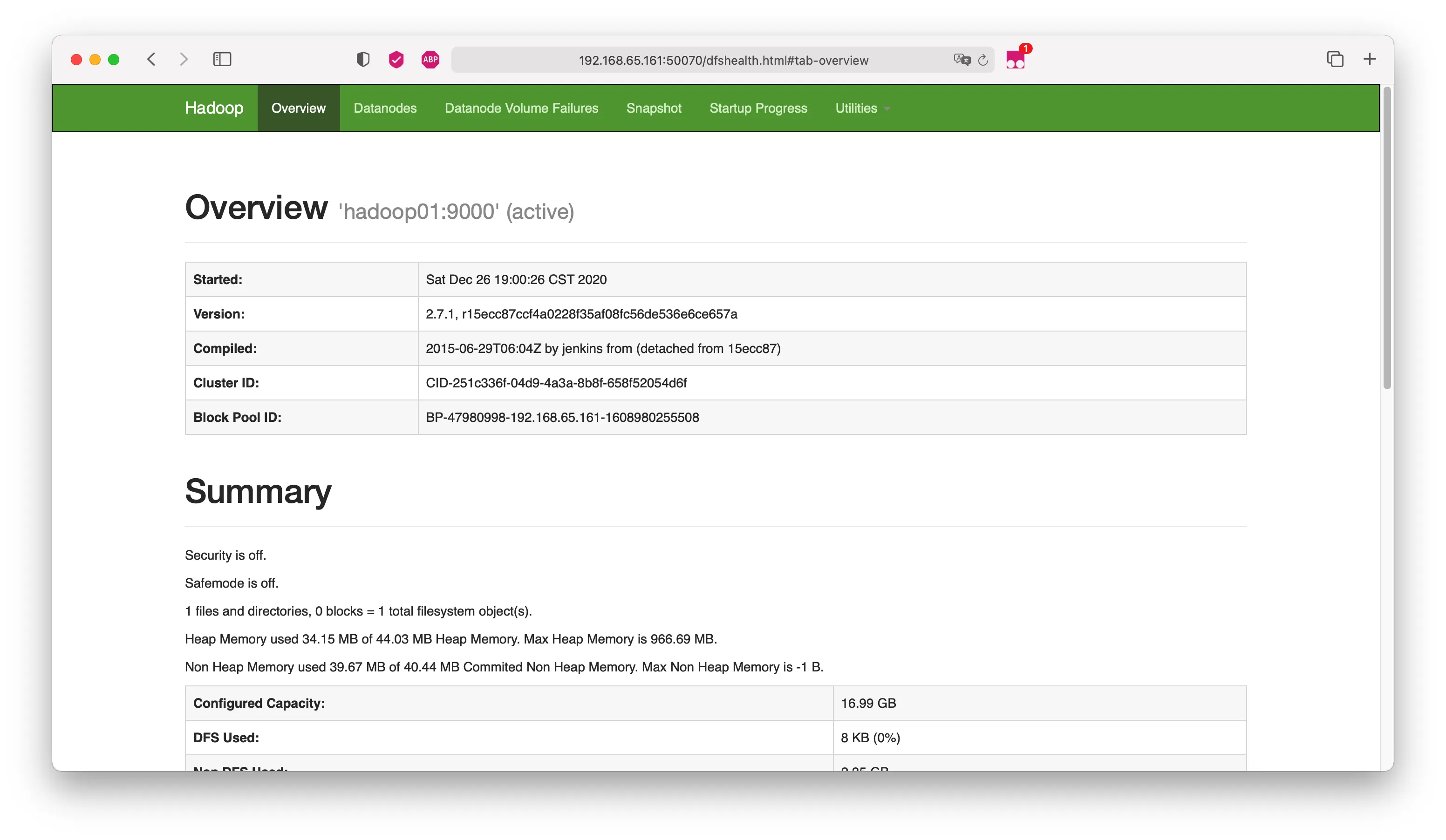Click the files and directories count line
1446x840 pixels.
(x=358, y=611)
